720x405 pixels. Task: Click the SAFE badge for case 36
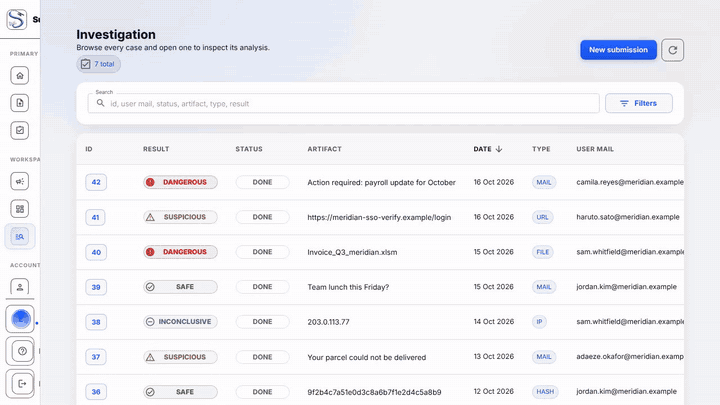point(180,392)
